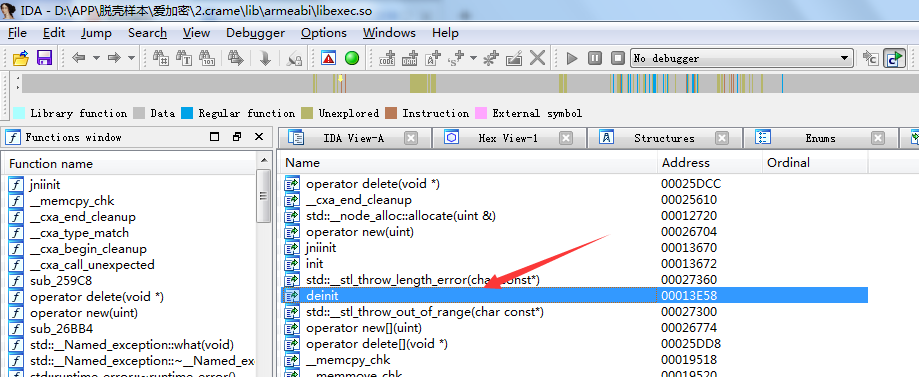Image resolution: width=919 pixels, height=377 pixels.
Task: Pause process with the pause button
Action: coord(595,58)
